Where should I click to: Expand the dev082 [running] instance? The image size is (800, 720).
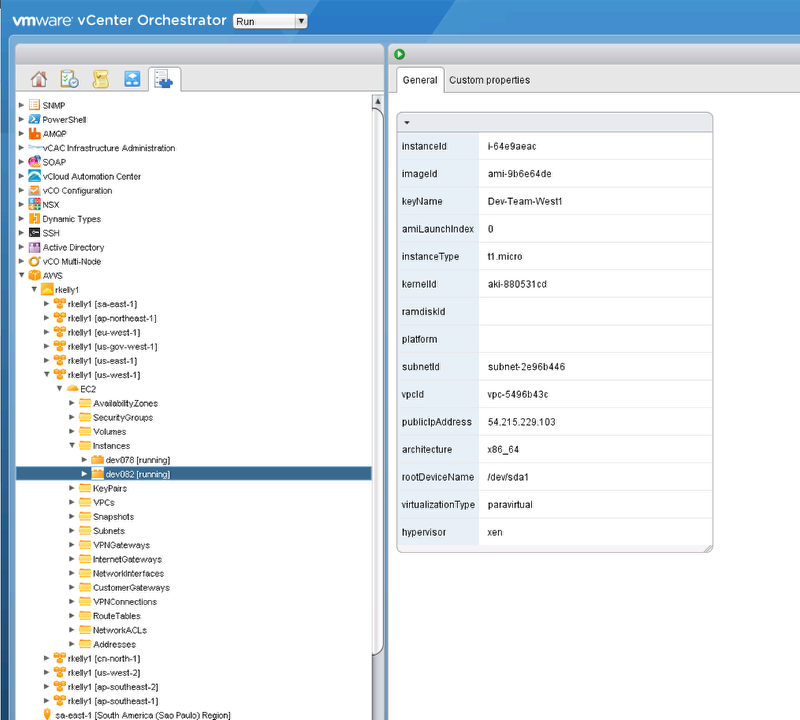[85, 474]
